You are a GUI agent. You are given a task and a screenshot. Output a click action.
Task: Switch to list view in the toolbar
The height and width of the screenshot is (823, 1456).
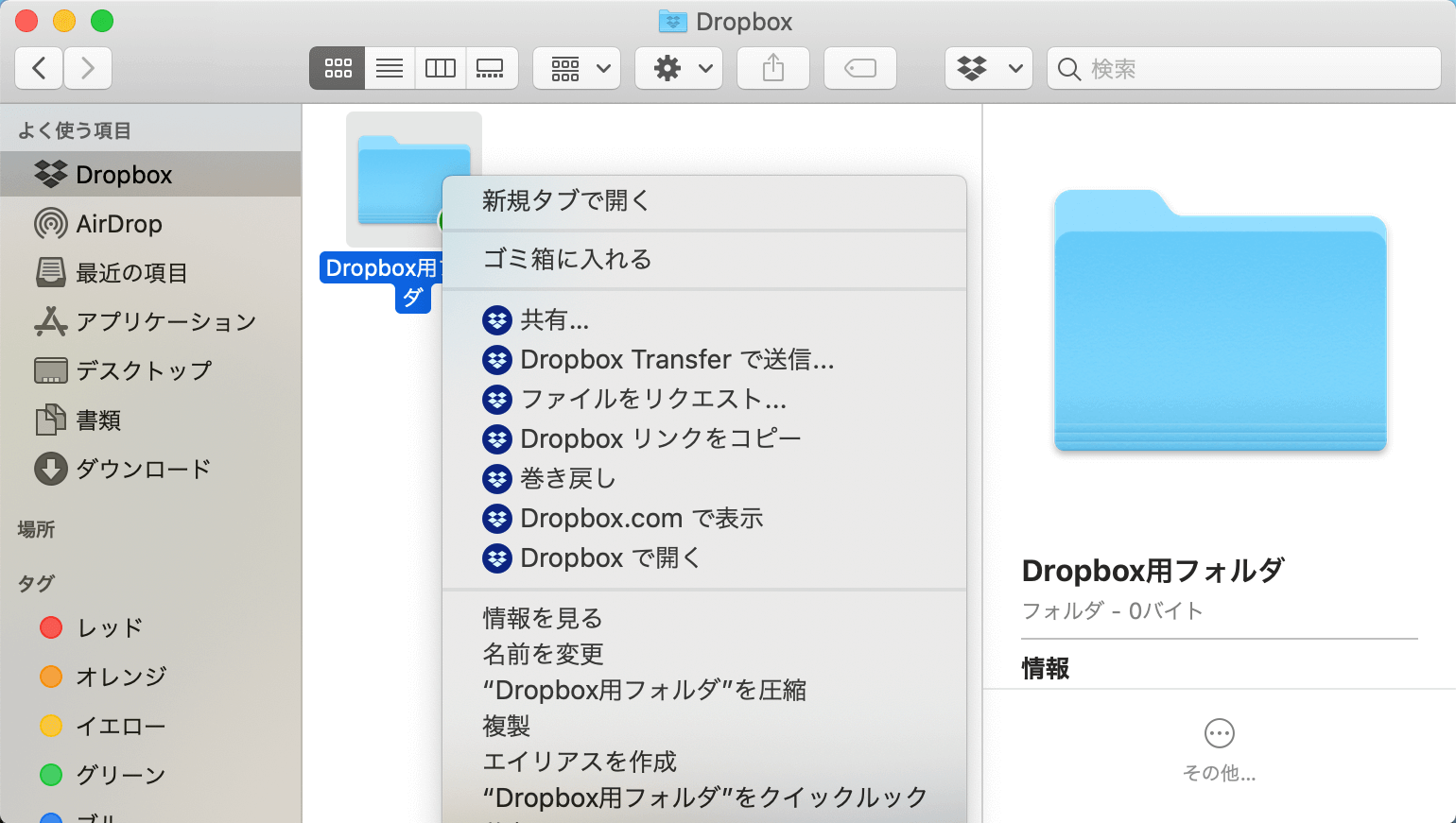click(x=390, y=68)
